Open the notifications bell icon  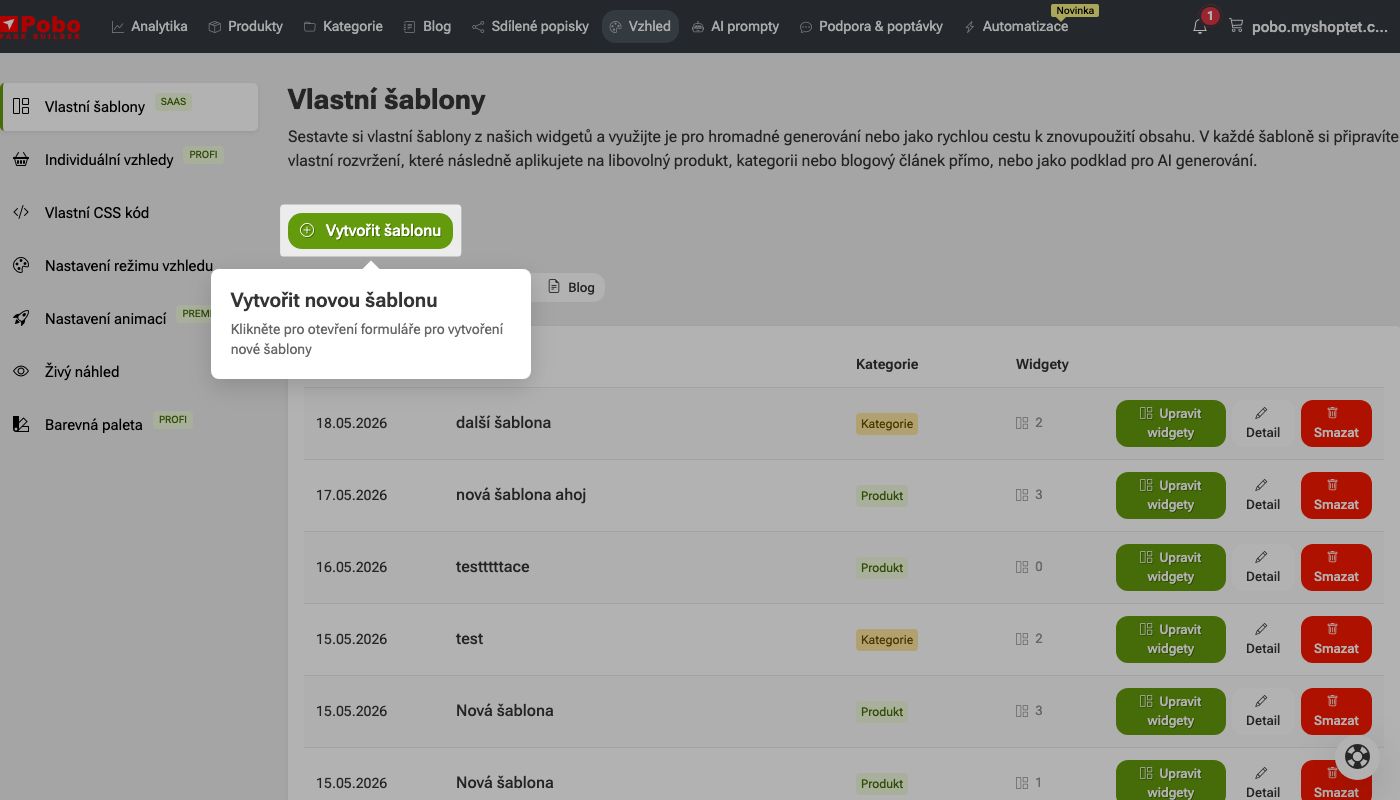point(1200,27)
